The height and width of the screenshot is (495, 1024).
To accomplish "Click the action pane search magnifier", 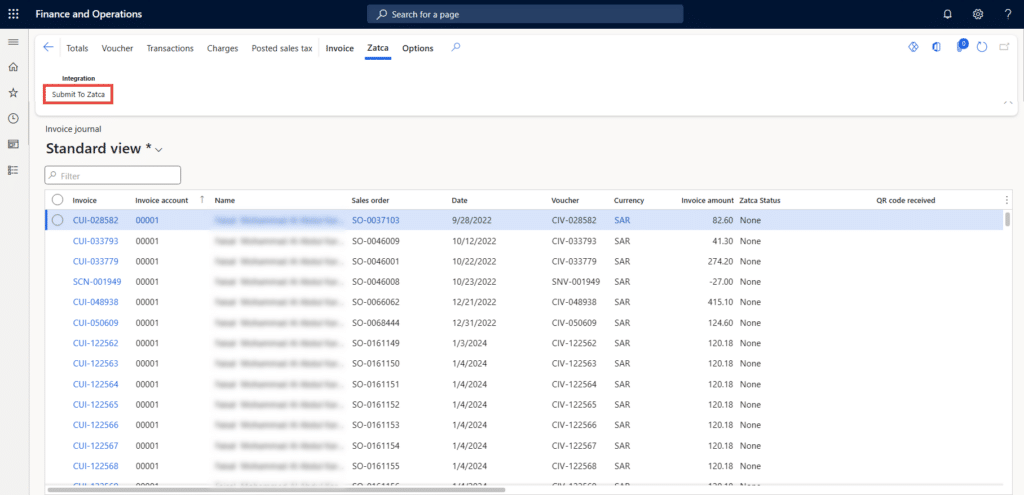I will (x=456, y=47).
